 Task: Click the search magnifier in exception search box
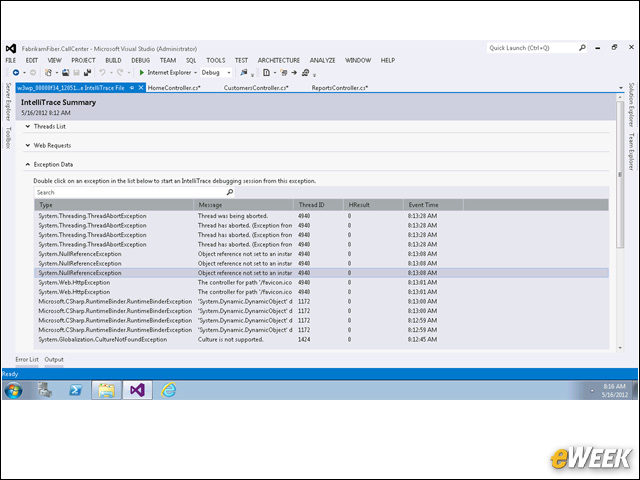(x=230, y=192)
